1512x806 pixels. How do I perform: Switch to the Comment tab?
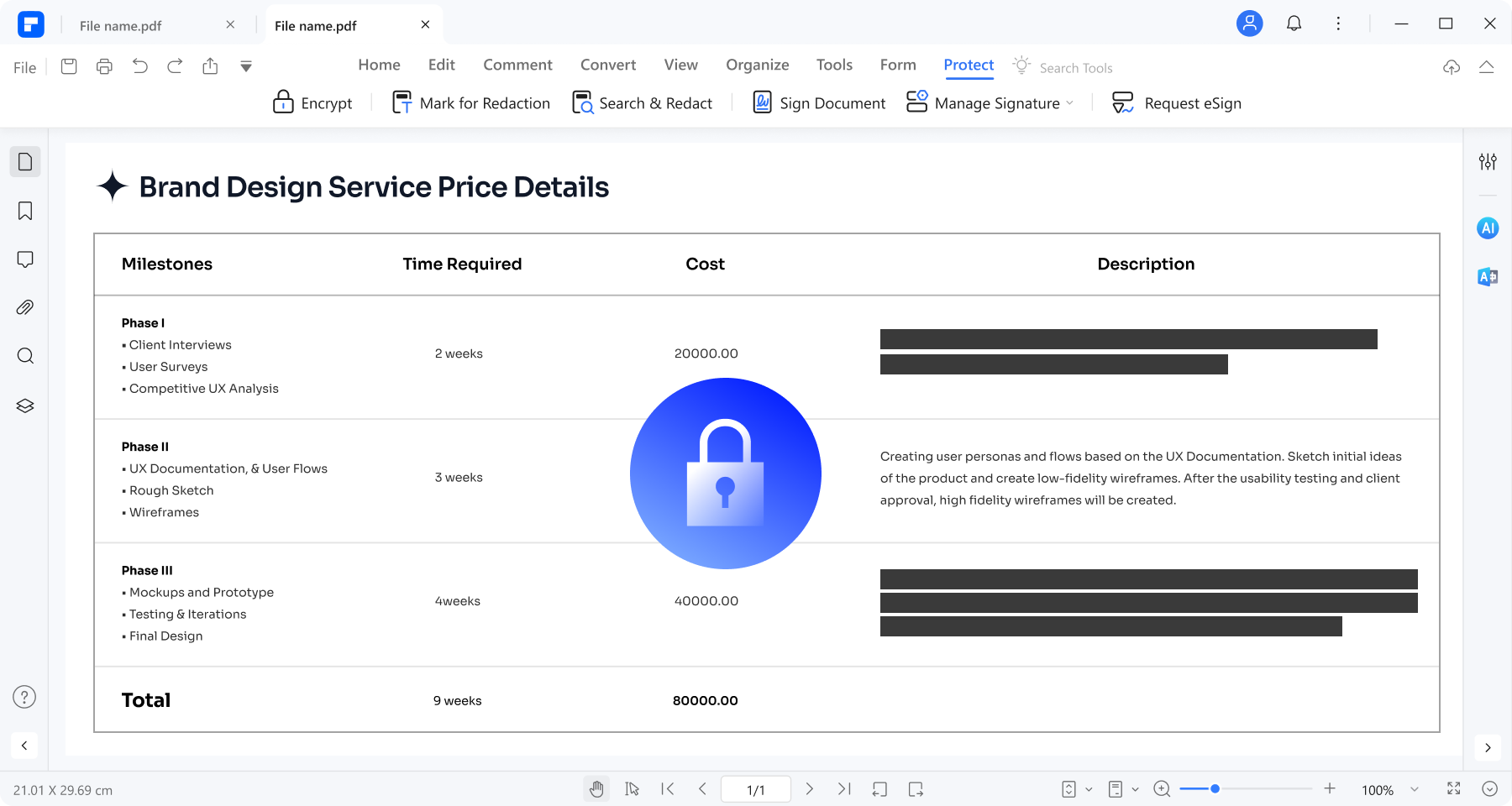(517, 65)
